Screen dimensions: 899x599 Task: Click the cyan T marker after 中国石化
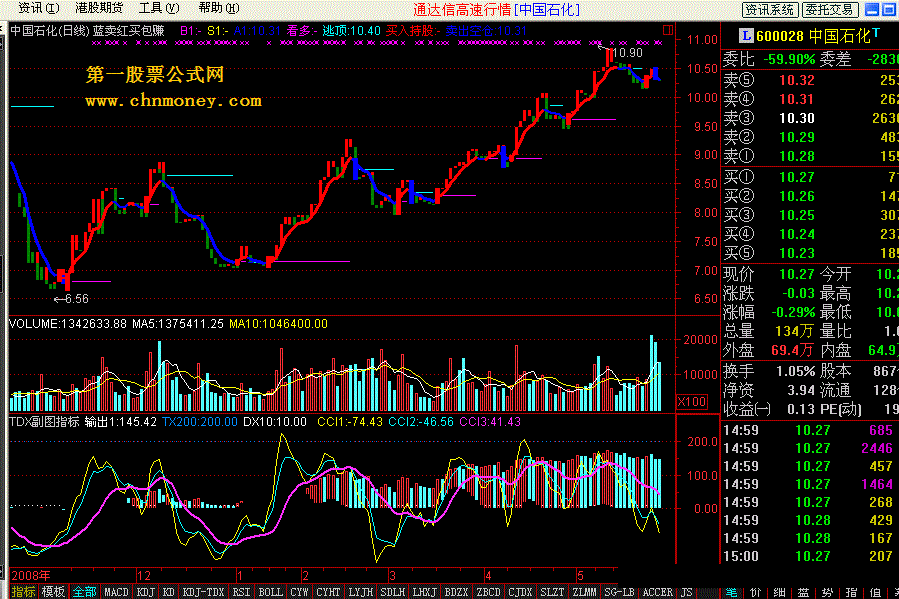point(875,32)
